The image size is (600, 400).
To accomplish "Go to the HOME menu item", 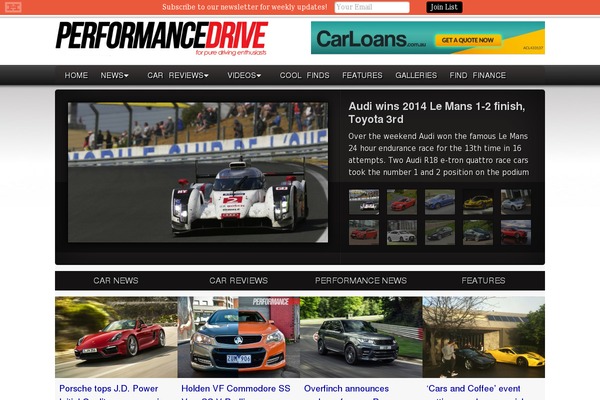I will pyautogui.click(x=76, y=75).
